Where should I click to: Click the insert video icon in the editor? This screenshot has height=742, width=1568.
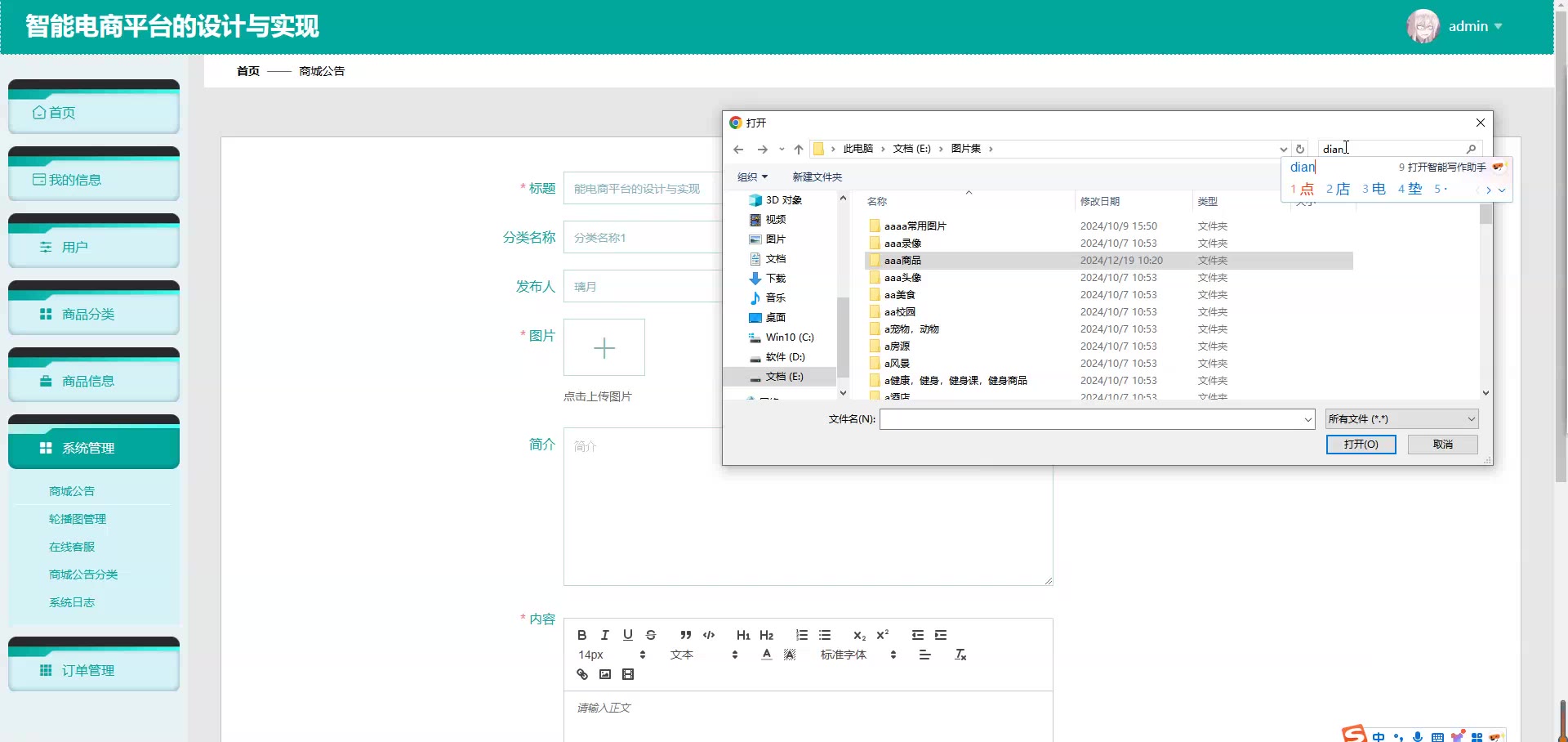pos(627,674)
